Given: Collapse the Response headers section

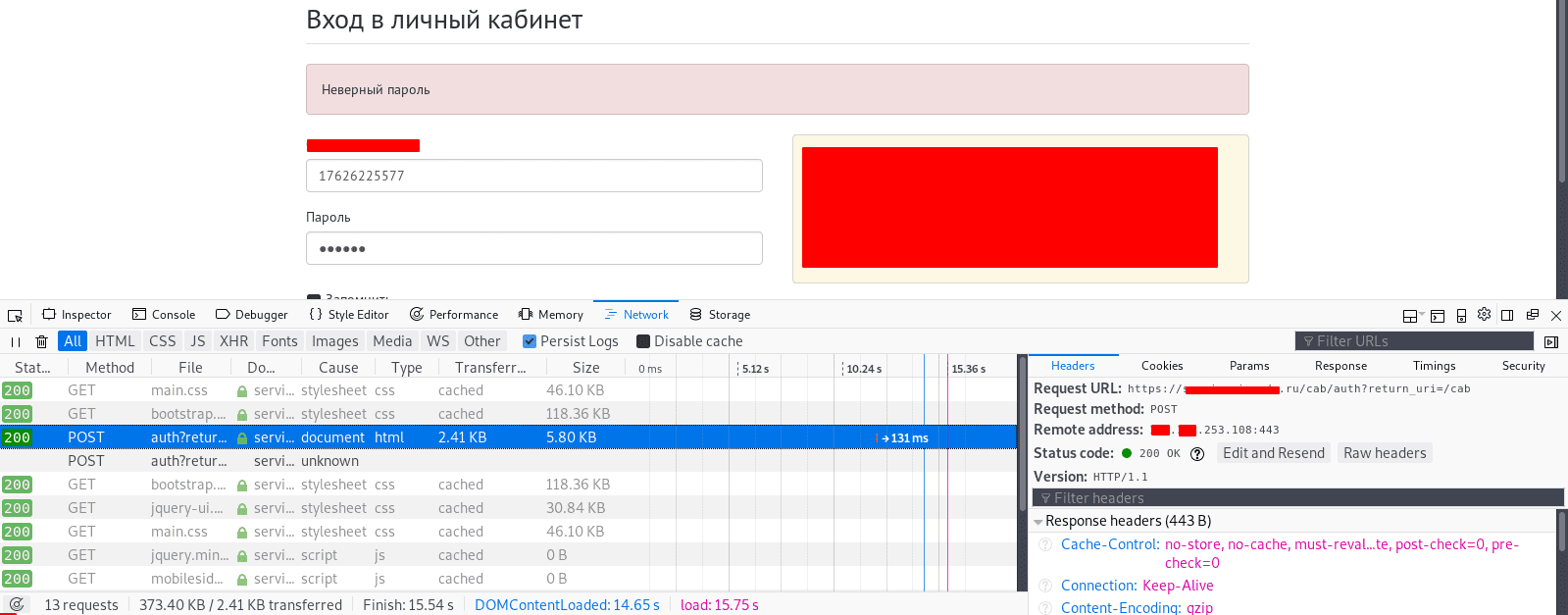Looking at the screenshot, I should click(1038, 522).
